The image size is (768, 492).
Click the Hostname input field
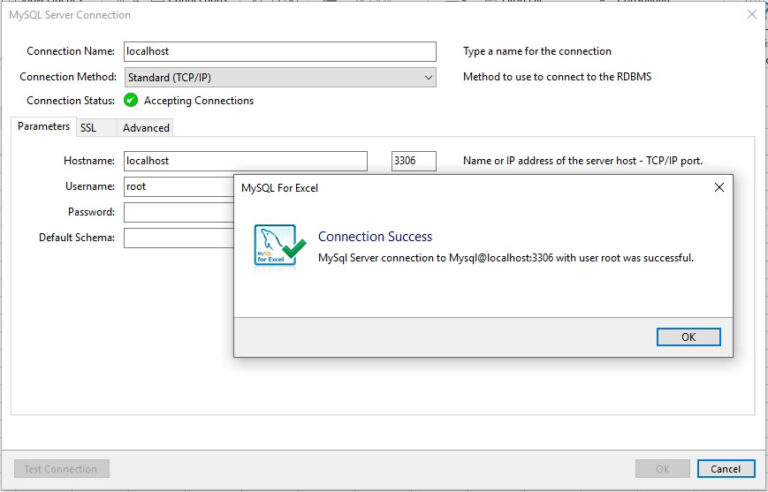(x=245, y=161)
